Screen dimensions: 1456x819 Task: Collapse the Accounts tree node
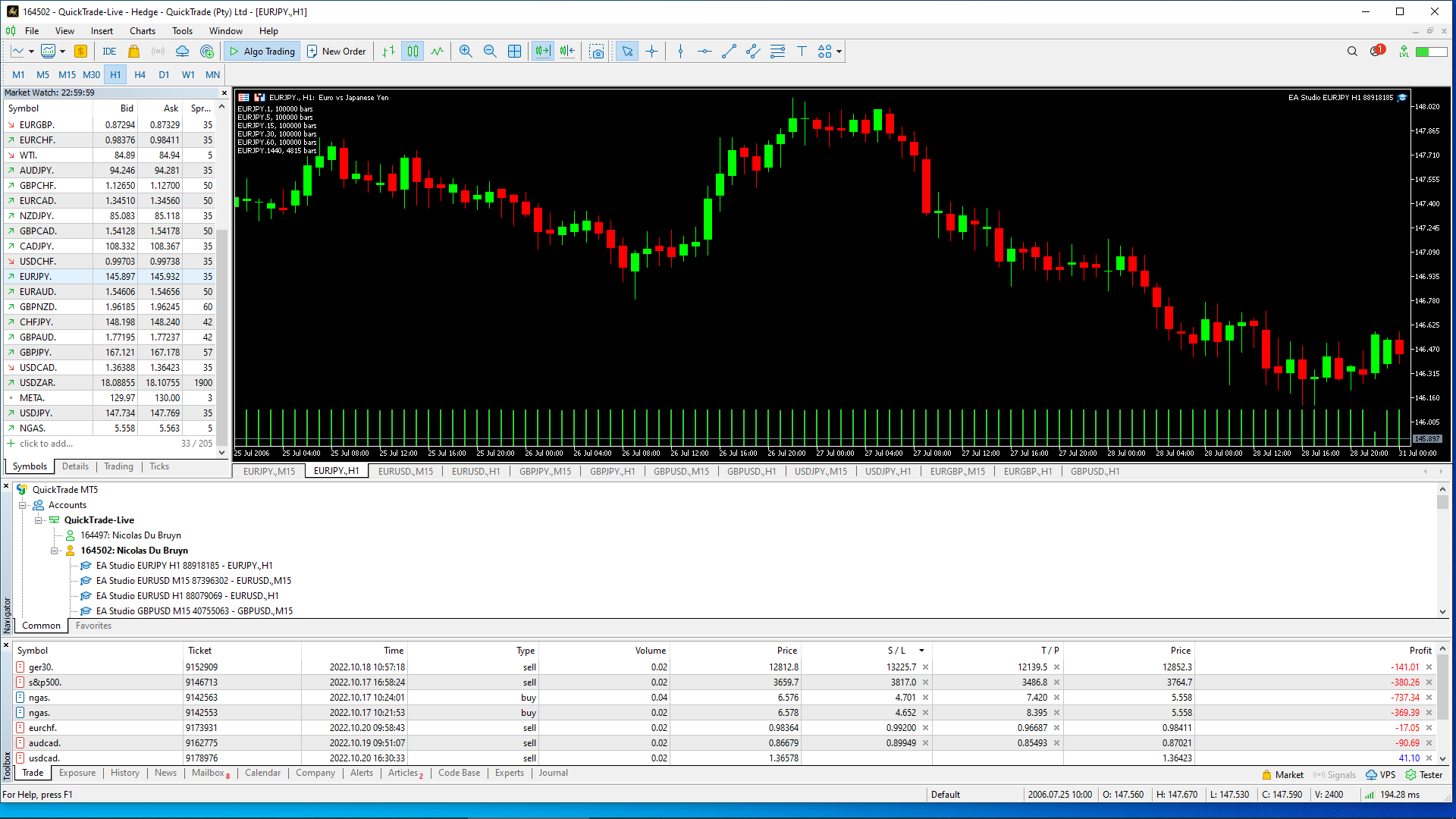[x=23, y=505]
